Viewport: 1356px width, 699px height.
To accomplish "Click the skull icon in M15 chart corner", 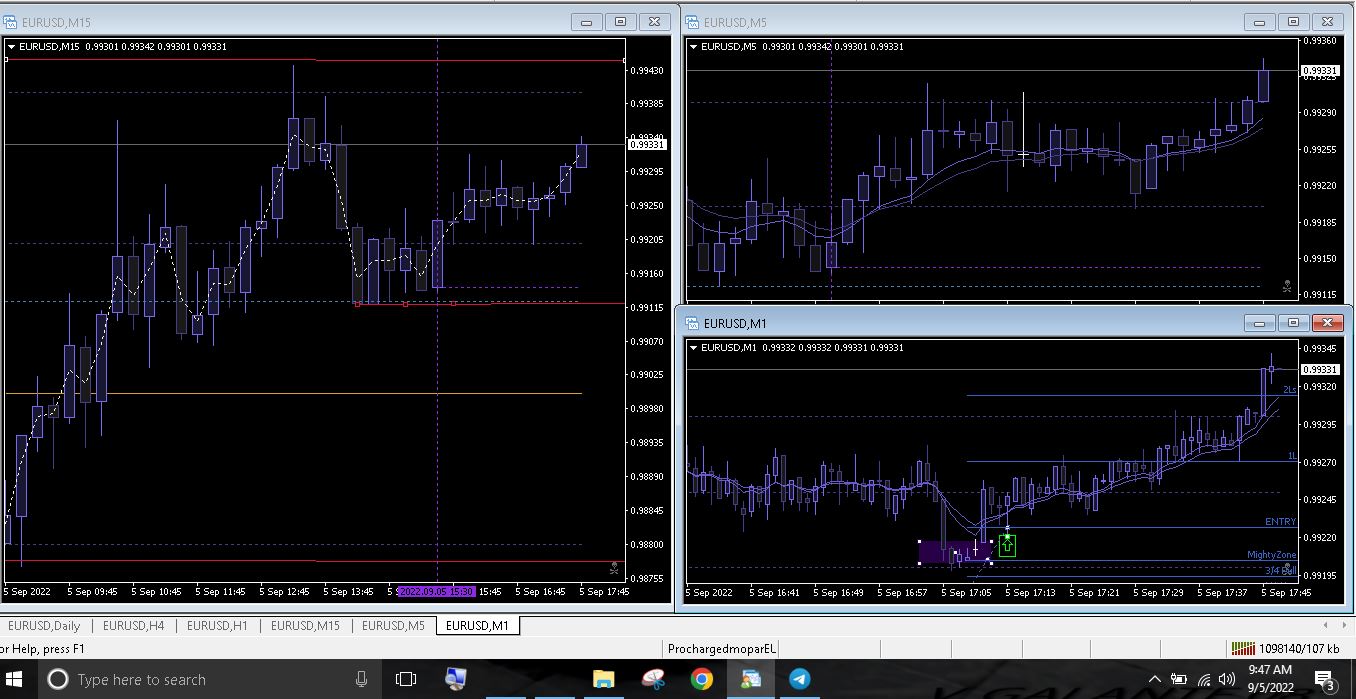I will pyautogui.click(x=614, y=568).
